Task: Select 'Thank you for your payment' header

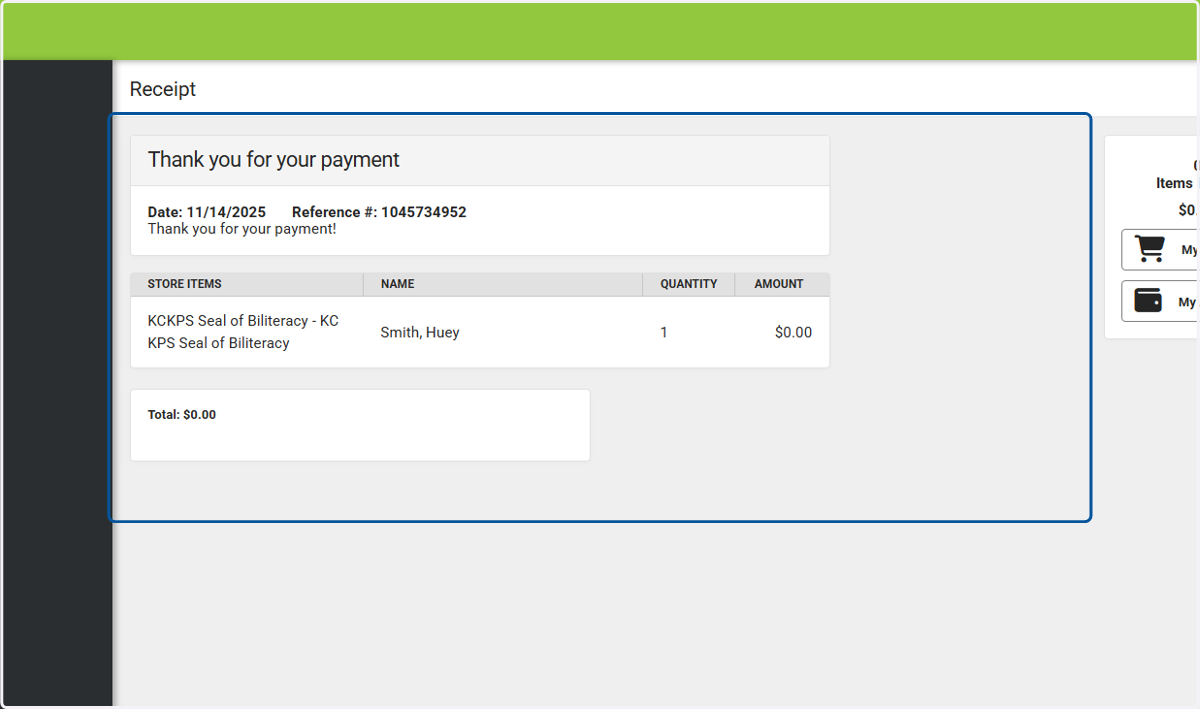Action: tap(274, 160)
